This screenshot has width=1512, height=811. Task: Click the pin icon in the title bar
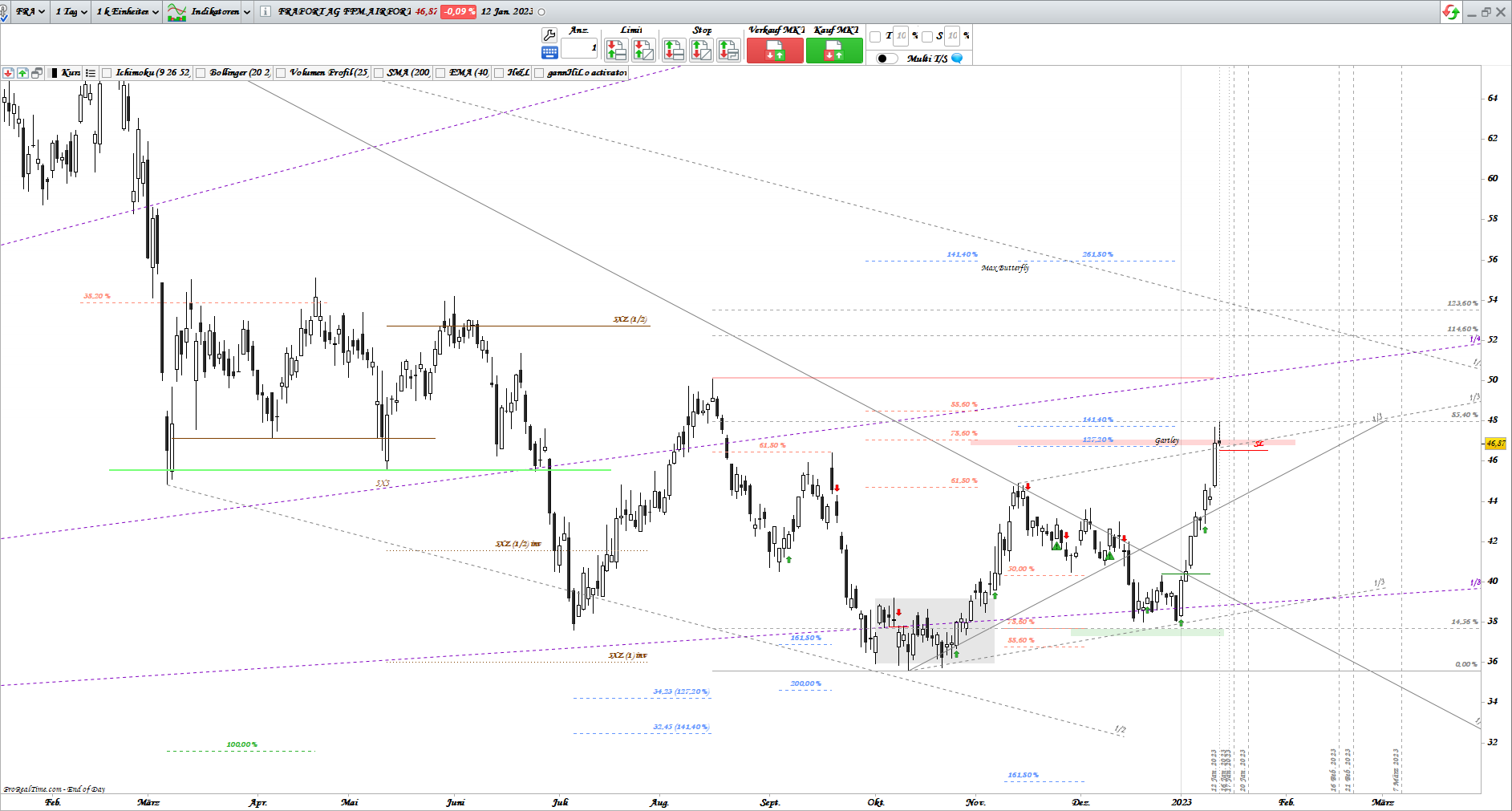point(3,12)
